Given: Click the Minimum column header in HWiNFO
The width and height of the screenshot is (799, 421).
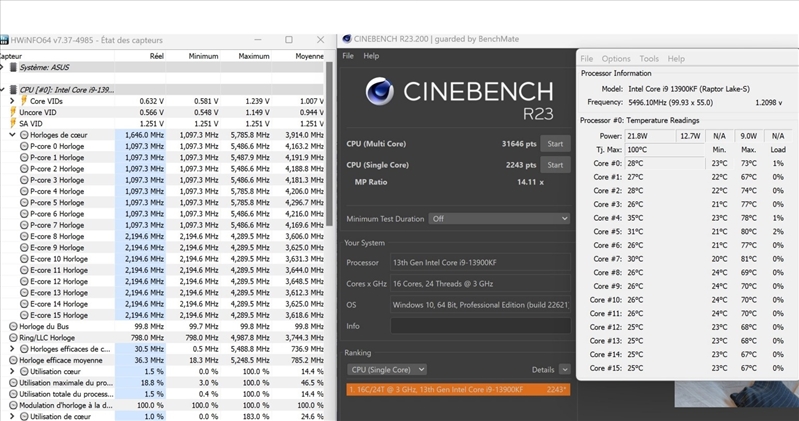Looking at the screenshot, I should point(203,56).
